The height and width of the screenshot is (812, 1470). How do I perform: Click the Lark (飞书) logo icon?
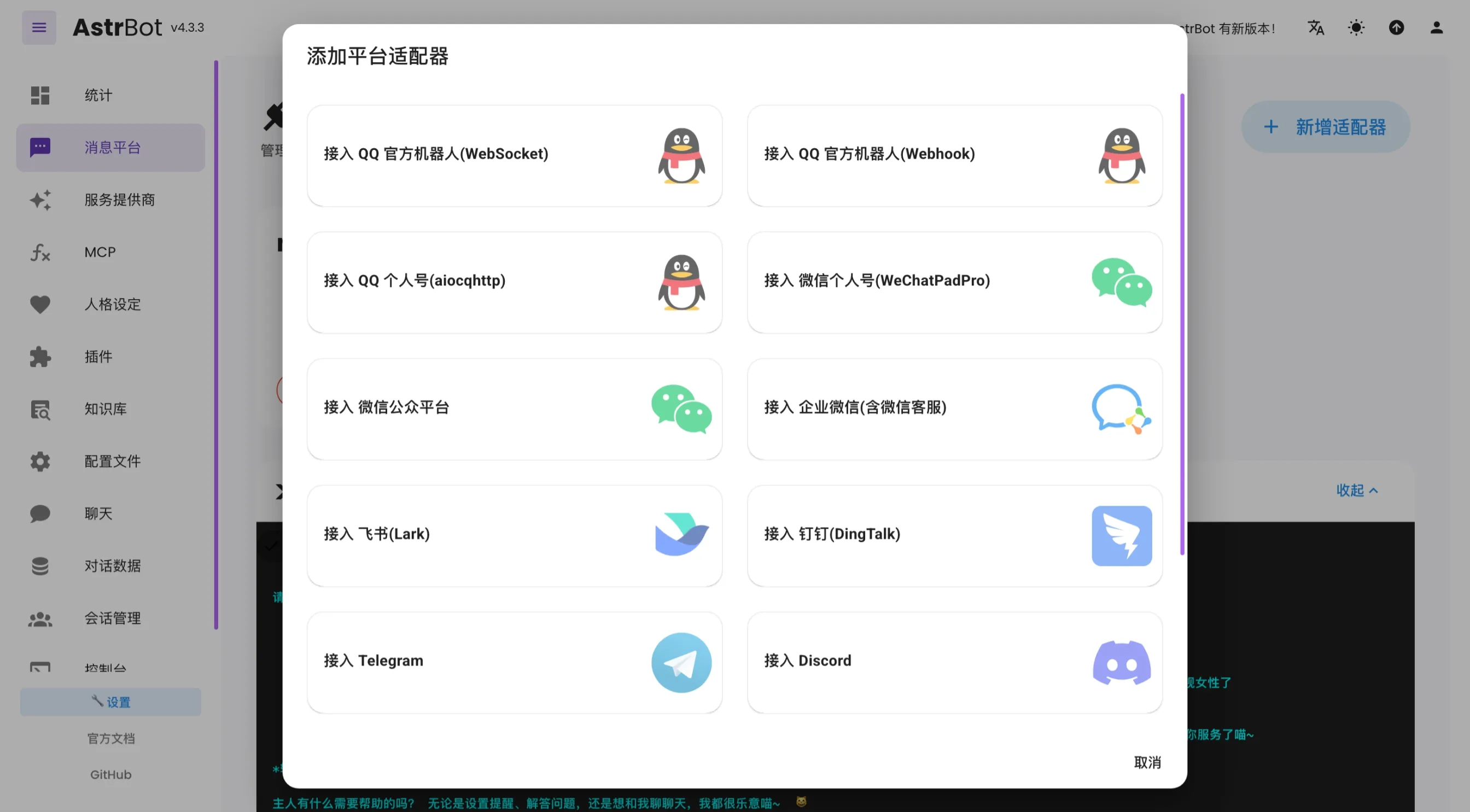click(681, 534)
